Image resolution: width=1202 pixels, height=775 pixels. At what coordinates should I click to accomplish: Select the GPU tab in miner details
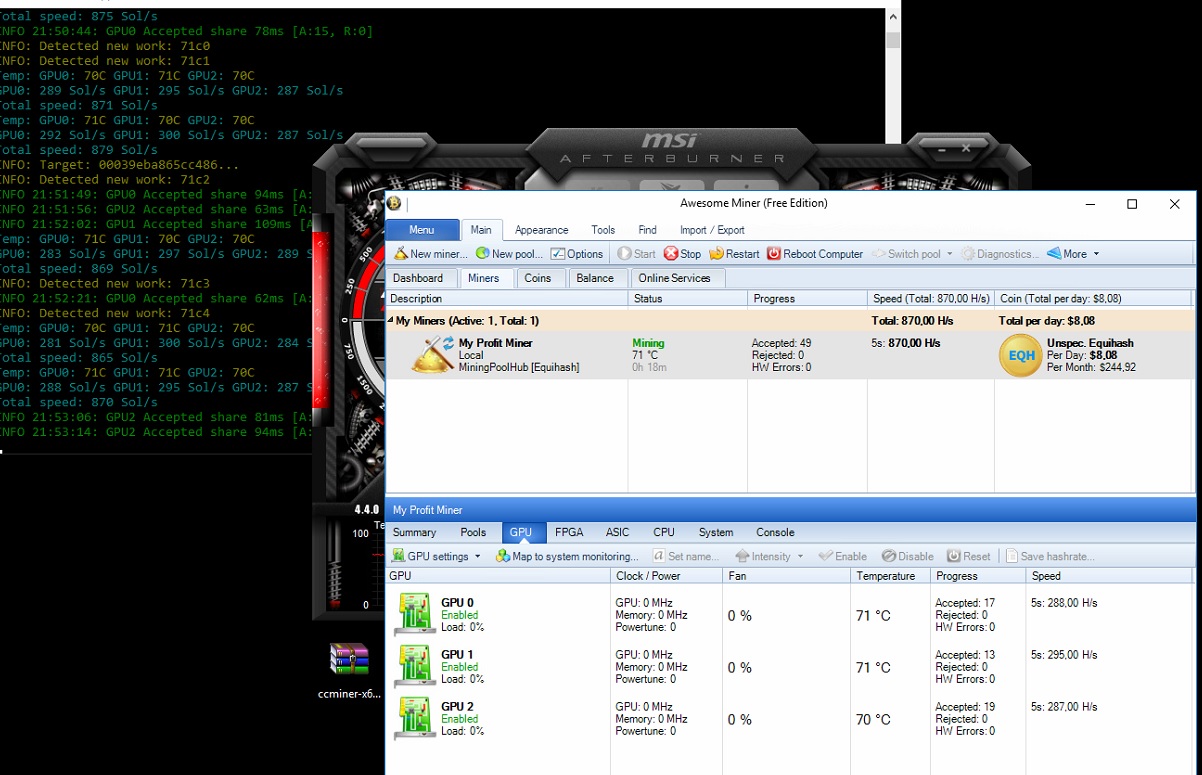(x=521, y=532)
